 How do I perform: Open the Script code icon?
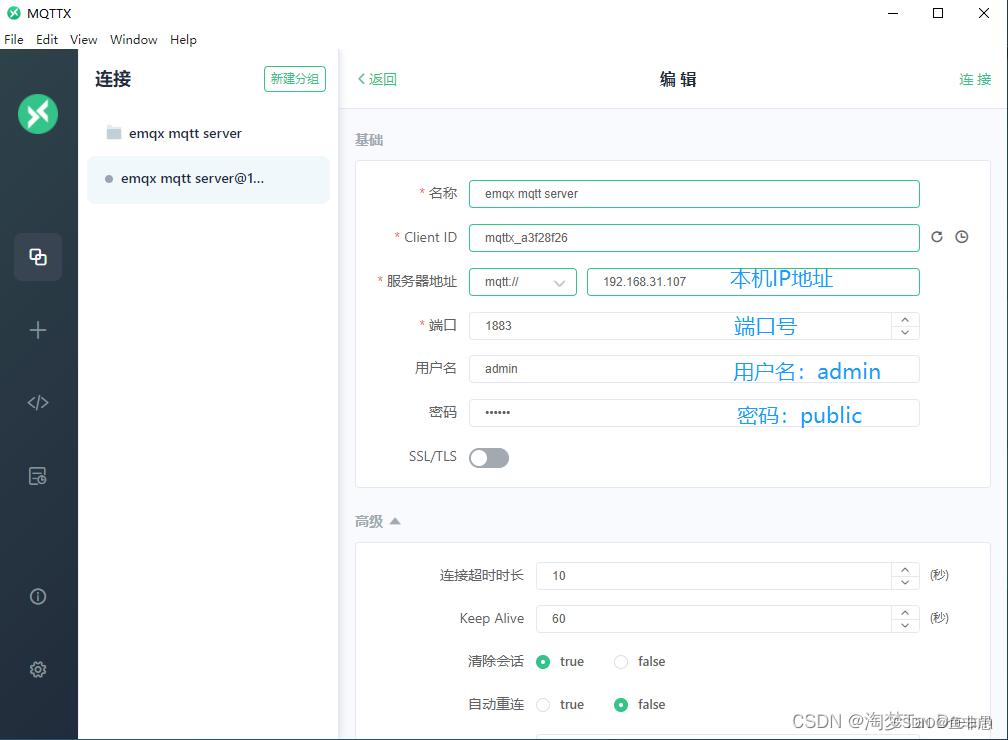(38, 402)
